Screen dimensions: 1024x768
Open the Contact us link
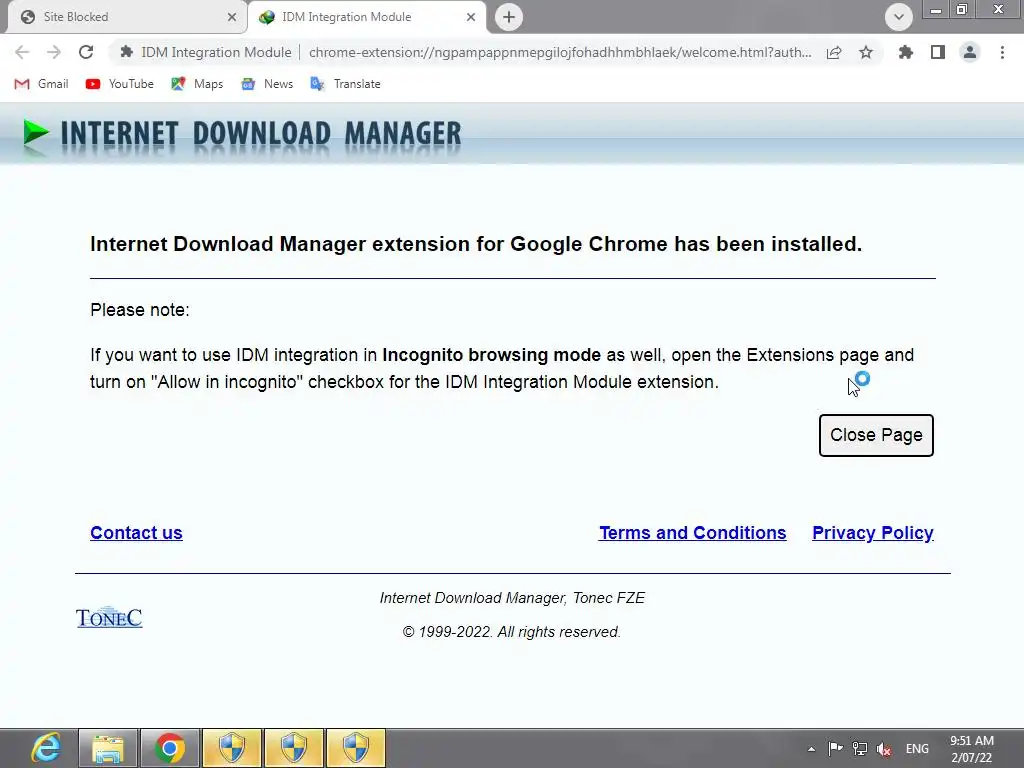[136, 533]
